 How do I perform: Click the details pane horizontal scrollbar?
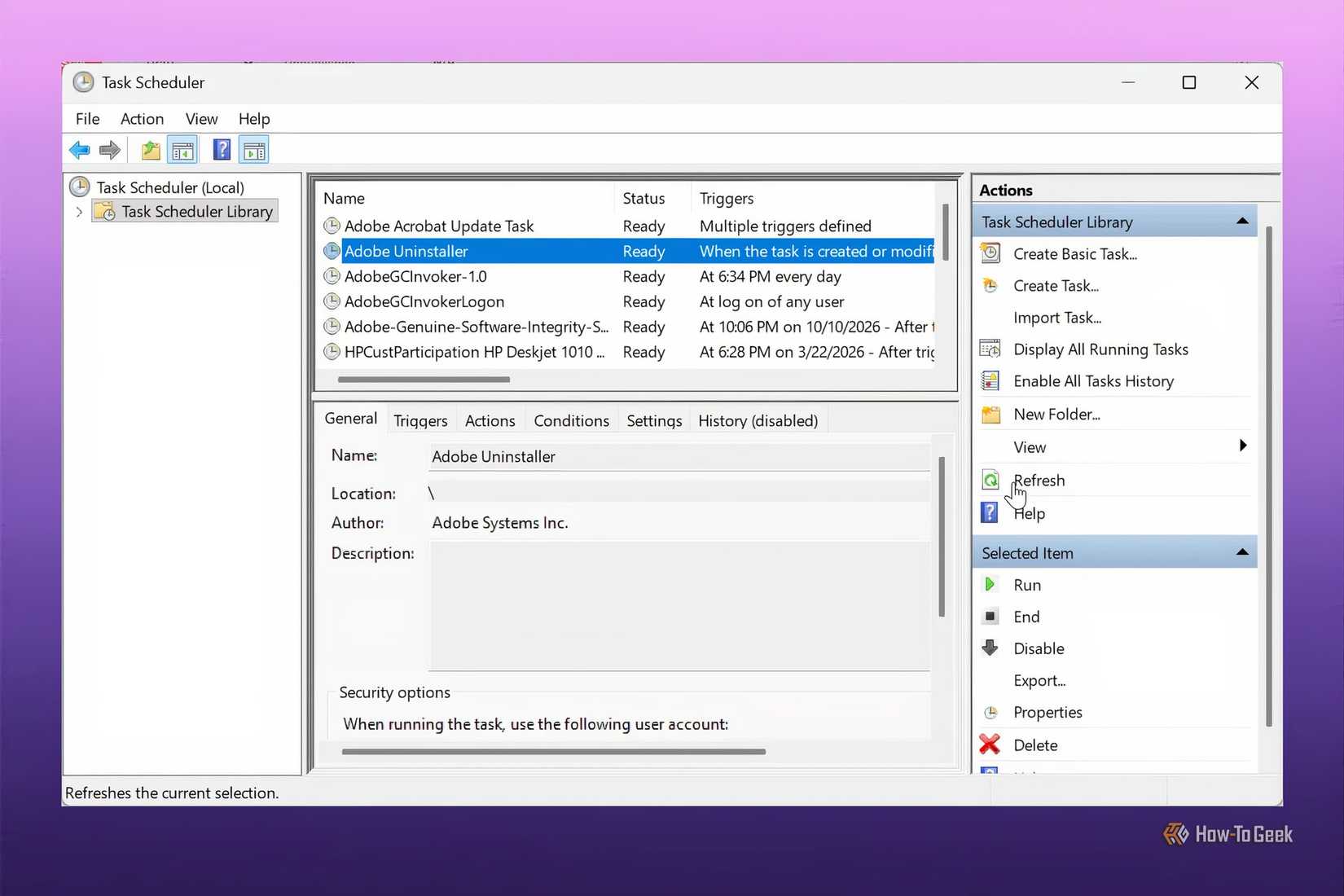pyautogui.click(x=554, y=752)
